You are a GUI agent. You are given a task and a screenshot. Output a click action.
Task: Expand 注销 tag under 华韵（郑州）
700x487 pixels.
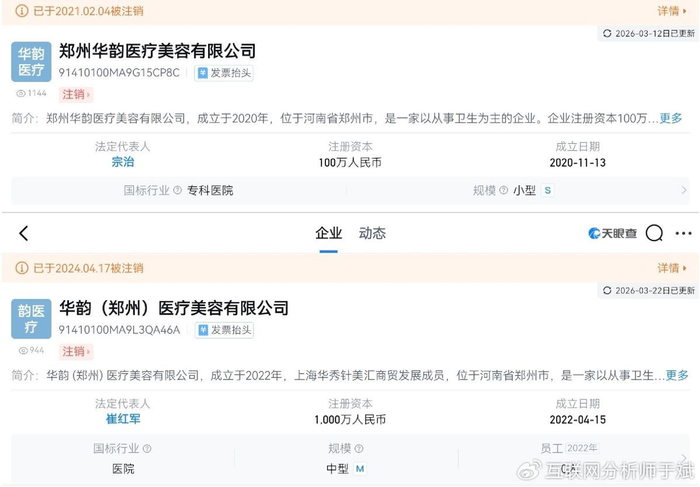(76, 351)
